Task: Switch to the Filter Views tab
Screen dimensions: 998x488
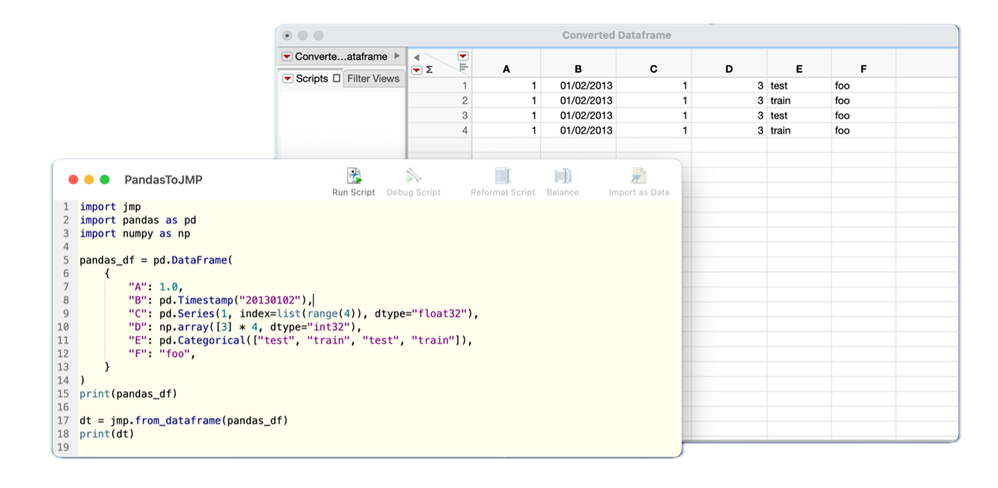Action: pos(373,79)
